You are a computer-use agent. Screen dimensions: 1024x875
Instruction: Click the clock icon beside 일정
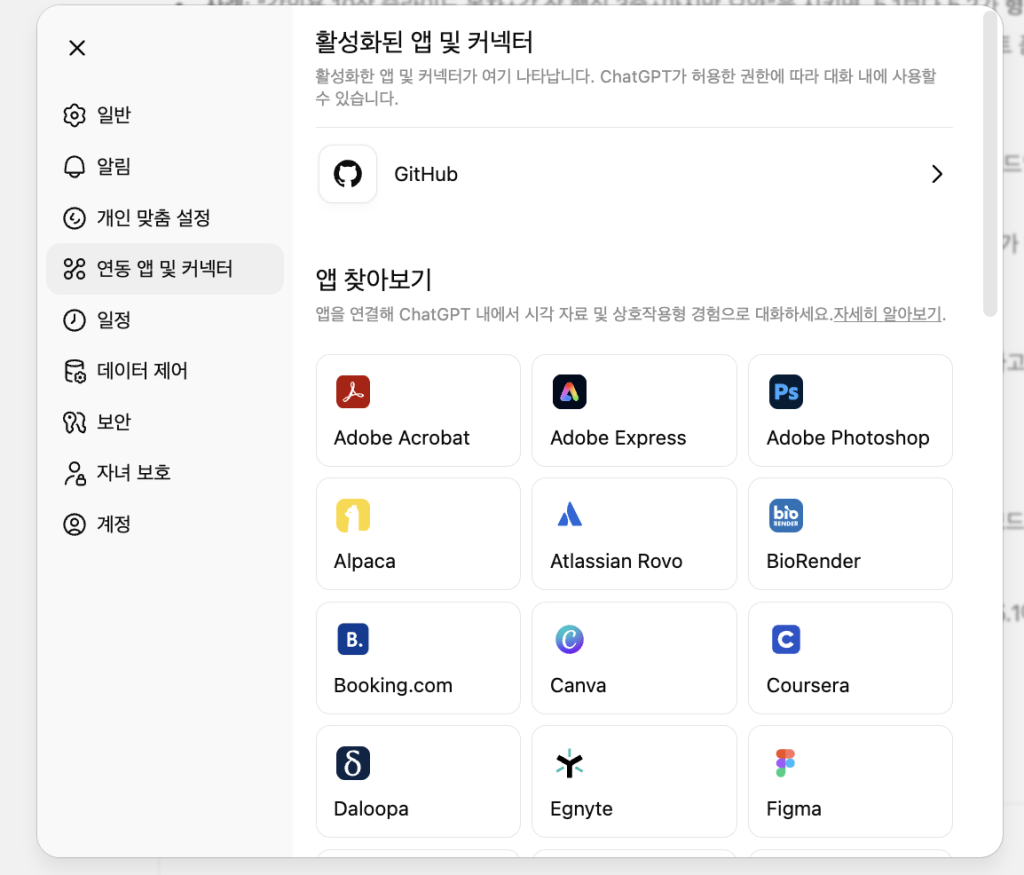point(74,320)
